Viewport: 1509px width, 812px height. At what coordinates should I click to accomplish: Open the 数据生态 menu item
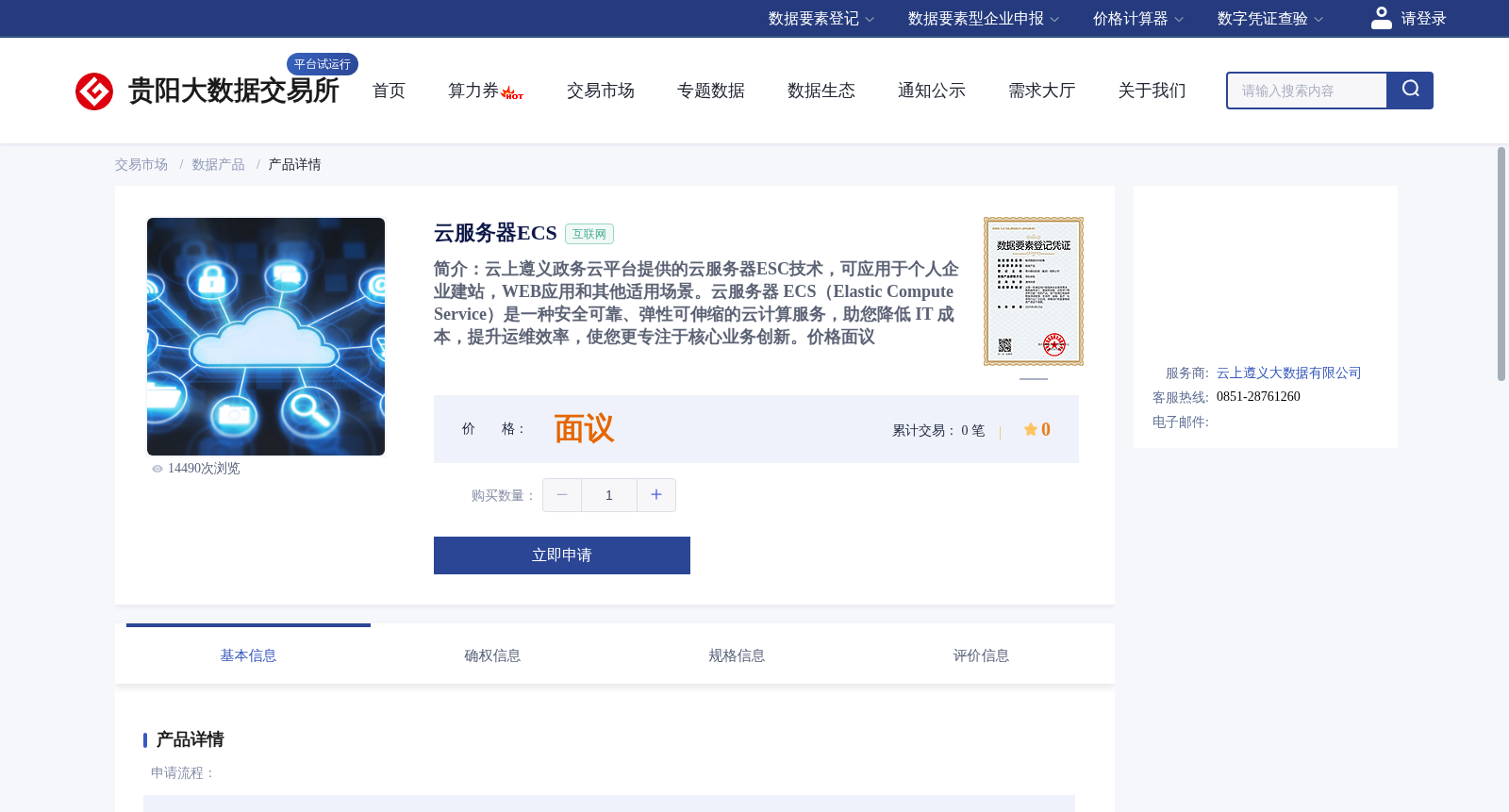click(x=821, y=91)
